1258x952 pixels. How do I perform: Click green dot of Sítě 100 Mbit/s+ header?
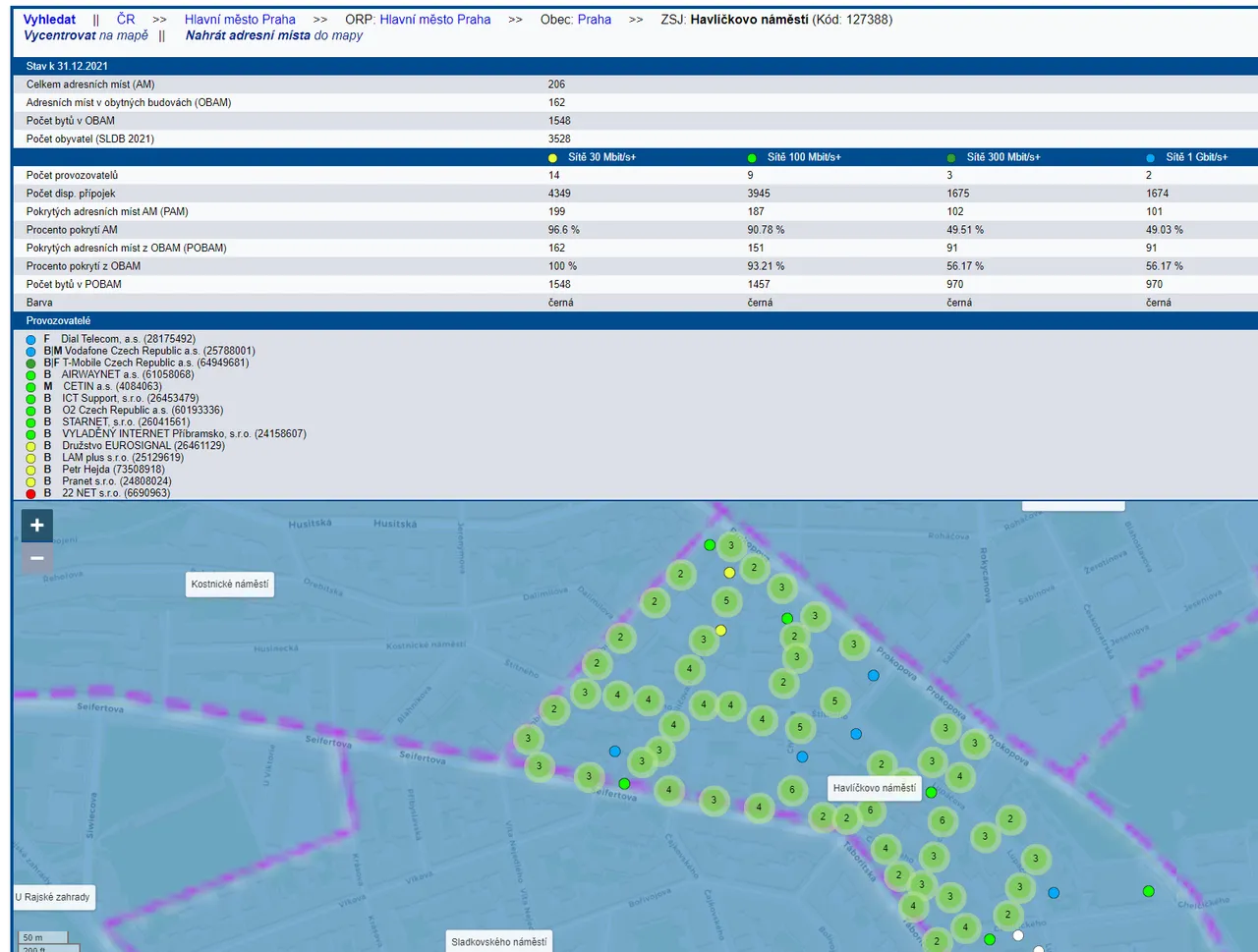point(752,158)
